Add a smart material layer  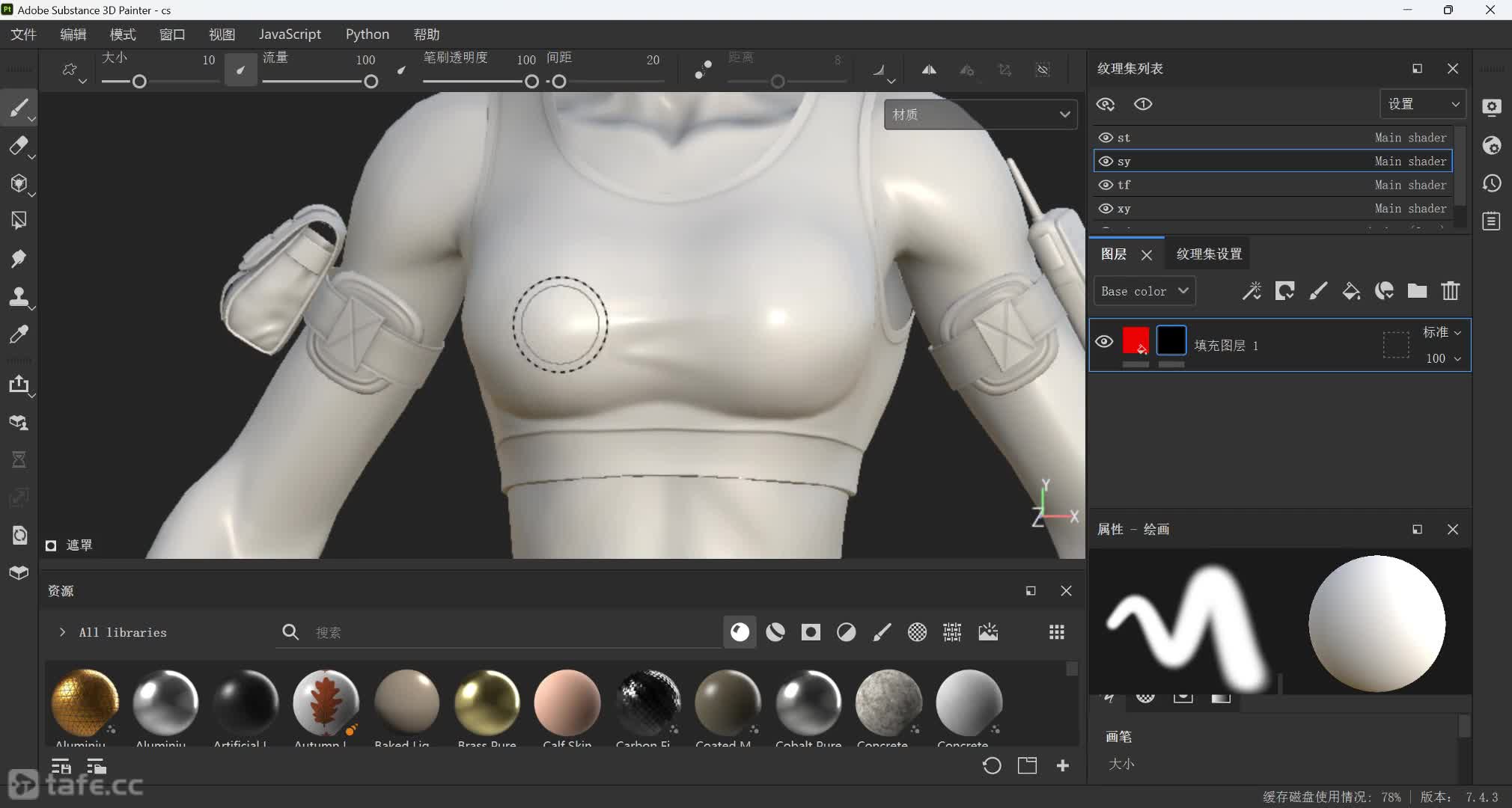click(1384, 291)
